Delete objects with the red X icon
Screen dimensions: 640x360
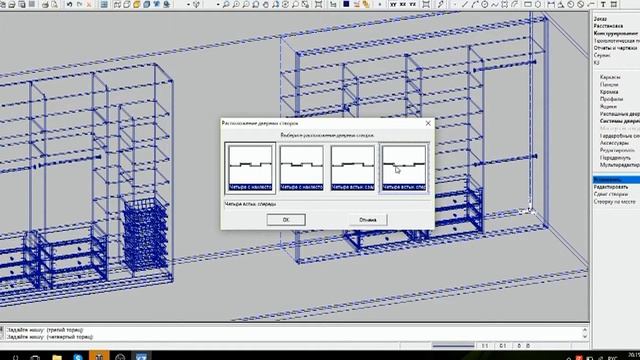[89, 4]
